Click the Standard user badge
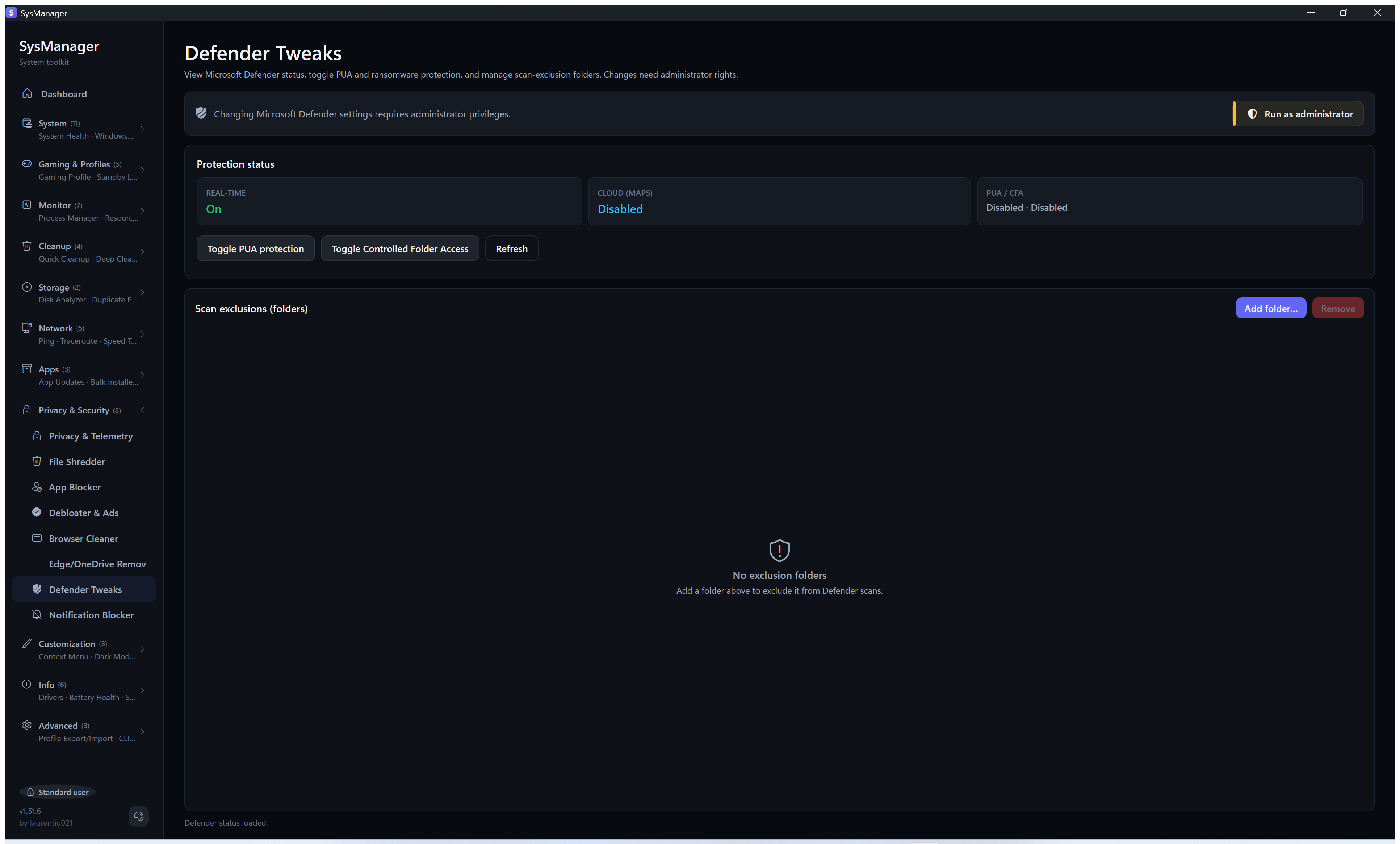The image size is (1400, 844). point(57,792)
